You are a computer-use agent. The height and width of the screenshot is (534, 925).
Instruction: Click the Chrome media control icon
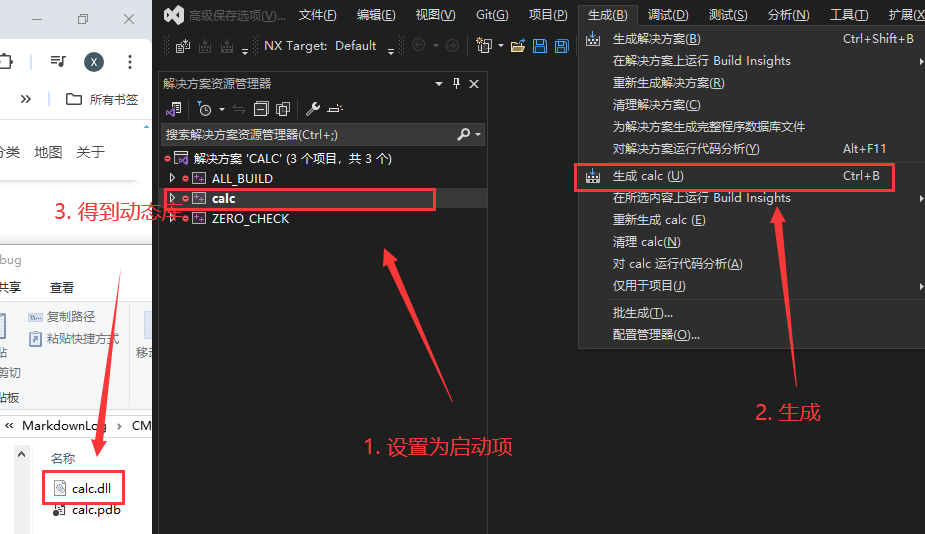pos(60,61)
